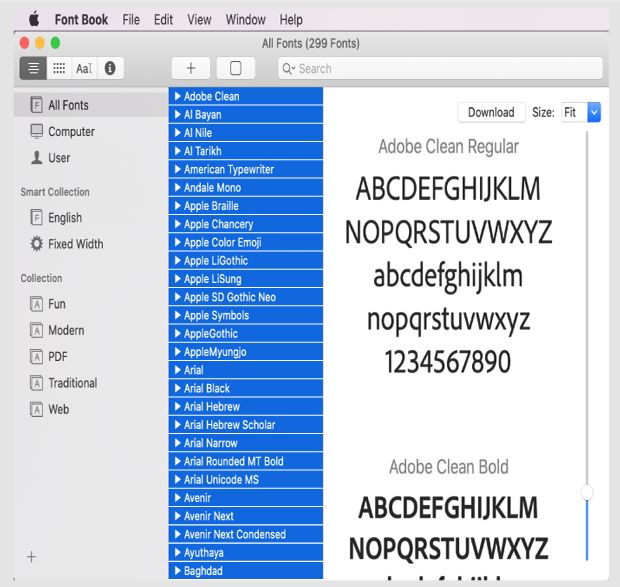Select custom text preview mode
This screenshot has height=587, width=620.
[x=84, y=68]
